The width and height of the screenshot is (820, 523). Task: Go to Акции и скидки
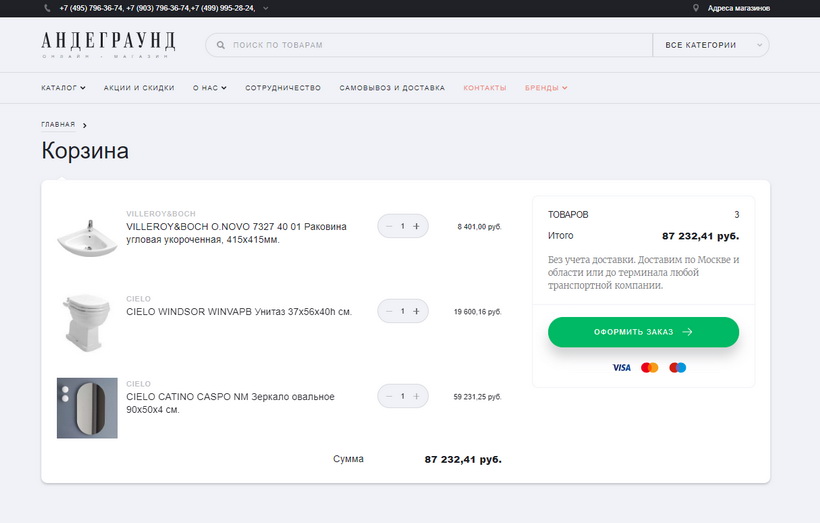[139, 88]
